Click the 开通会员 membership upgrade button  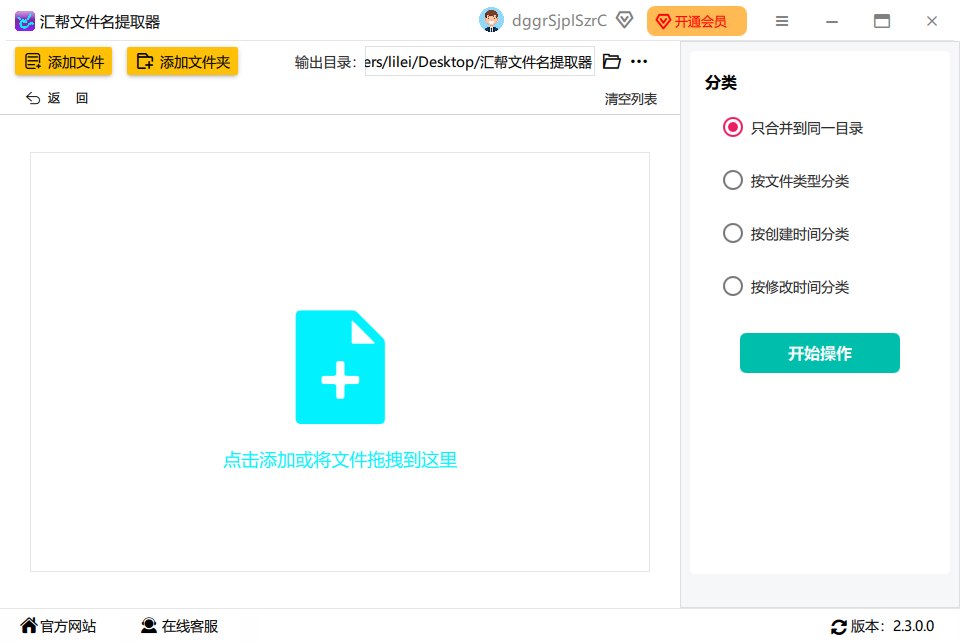[696, 20]
